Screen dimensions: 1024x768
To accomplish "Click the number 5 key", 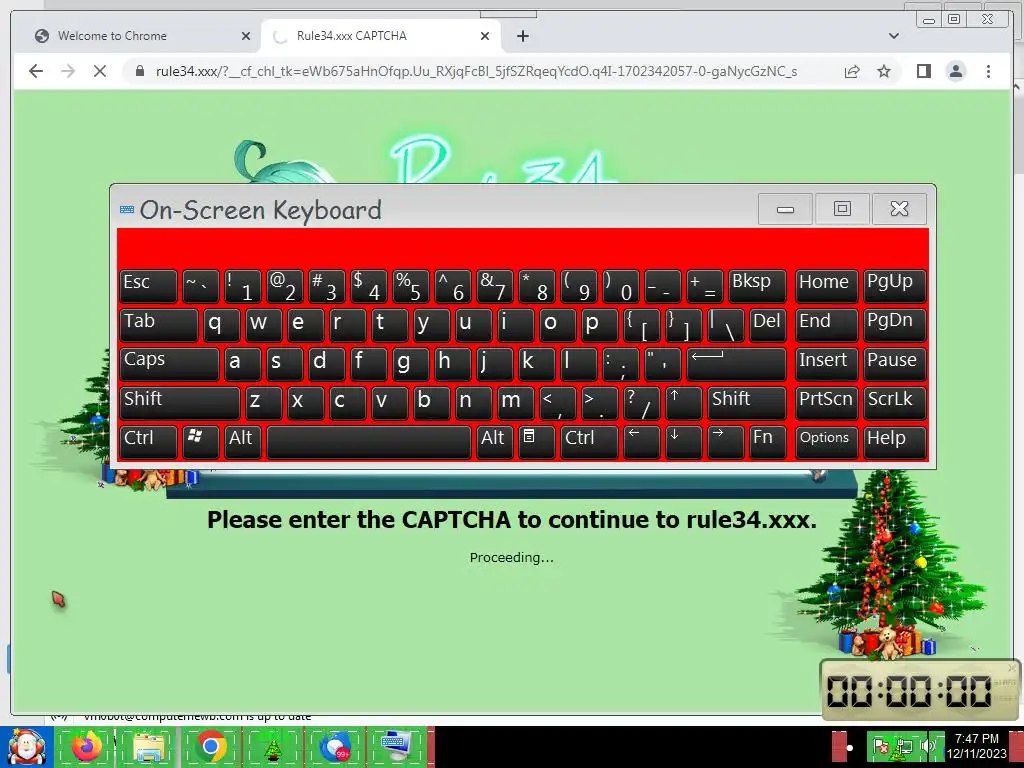I will (x=410, y=285).
